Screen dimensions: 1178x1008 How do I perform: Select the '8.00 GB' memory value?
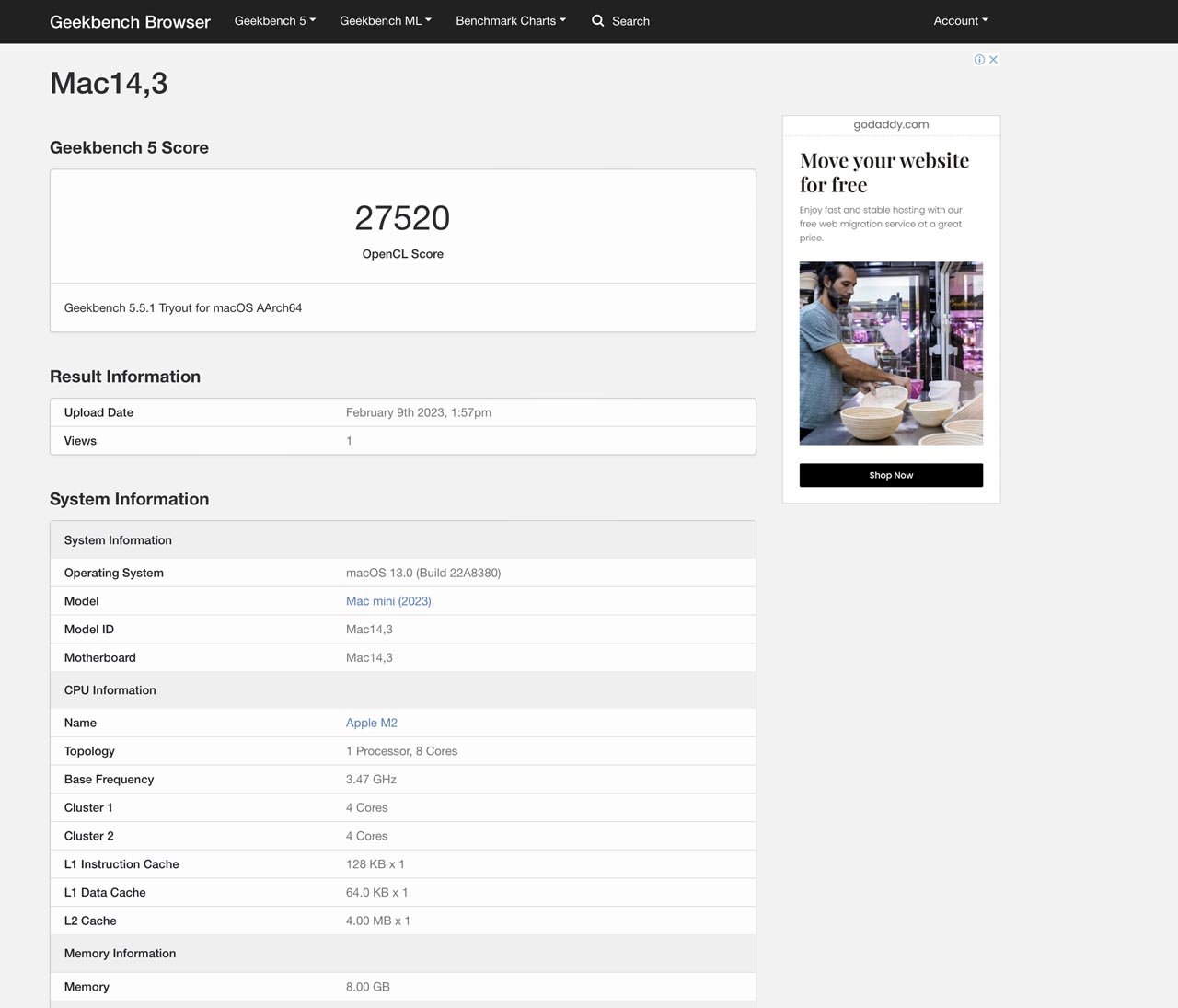(x=368, y=987)
